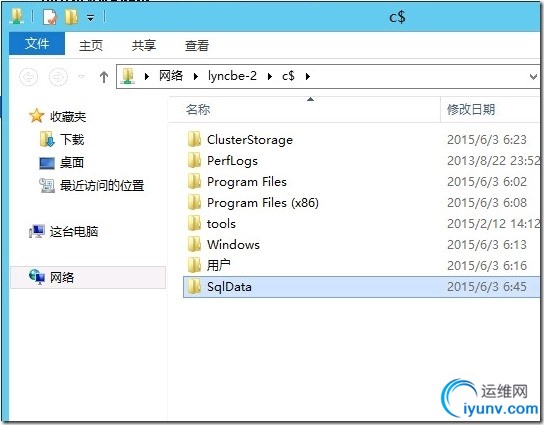Select 收藏夹 in the navigation pane
This screenshot has width=544, height=425.
pos(68,117)
